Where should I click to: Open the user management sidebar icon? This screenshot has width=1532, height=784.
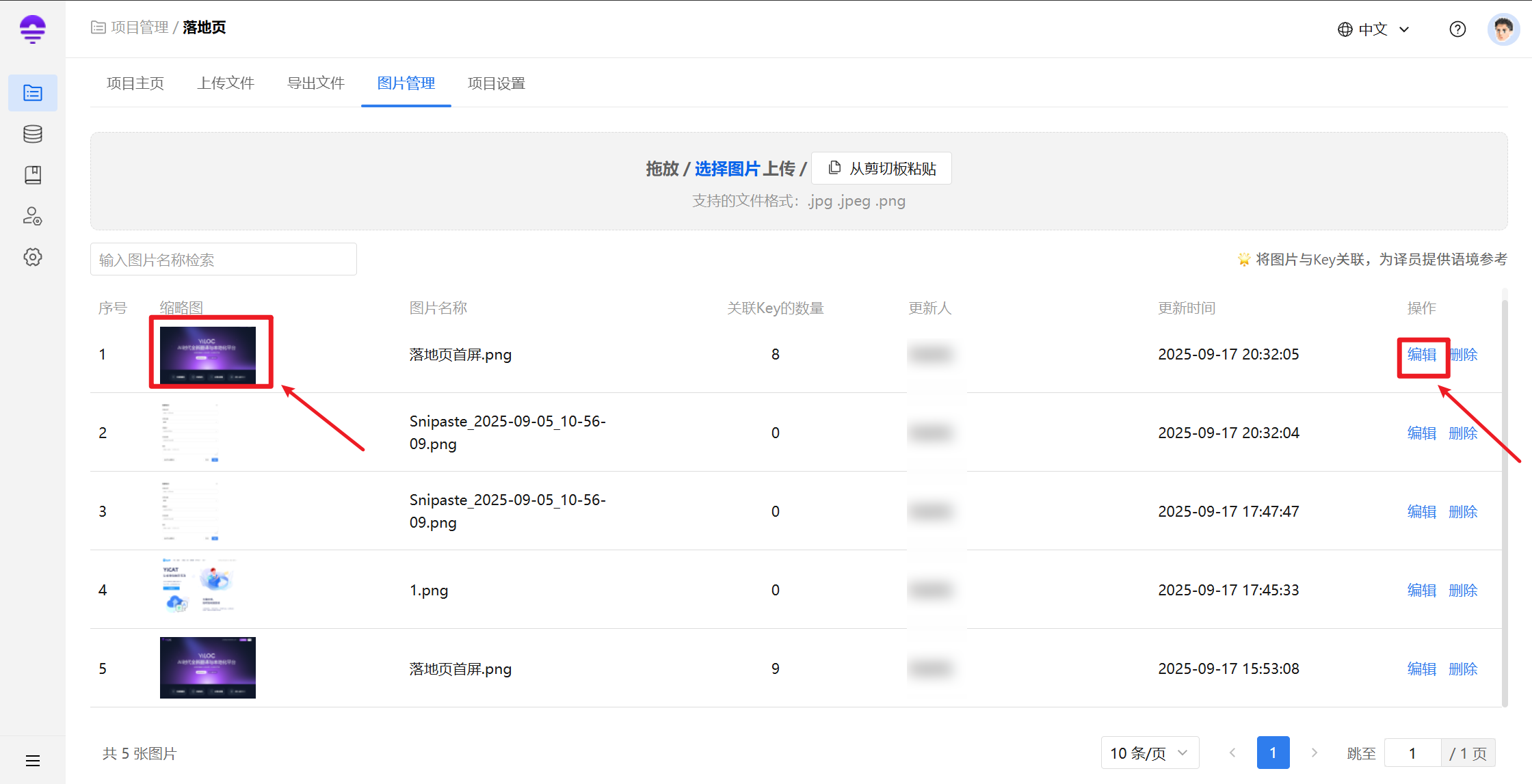tap(32, 216)
